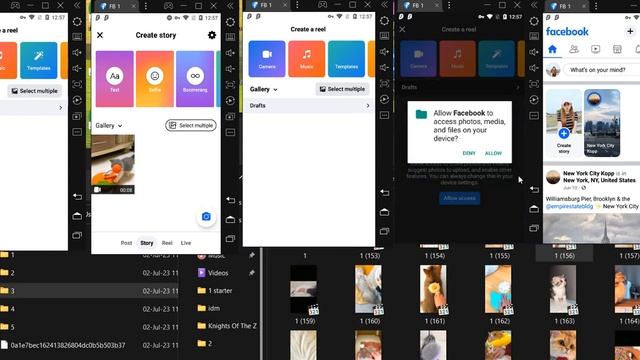
Task: Select video thumbnail labeled 1 (161)
Action: coord(434,290)
